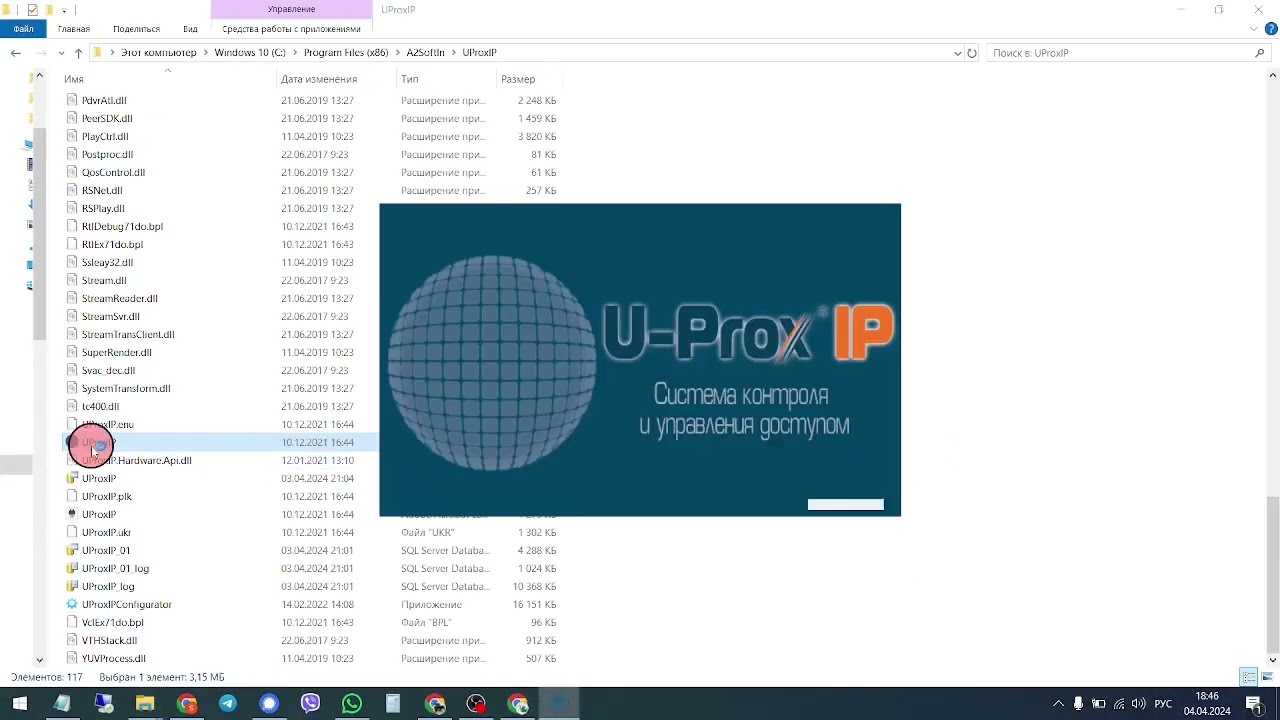Click the file icon of PdvrAtl.dll
Viewport: 1280px width, 720px height.
click(71, 100)
